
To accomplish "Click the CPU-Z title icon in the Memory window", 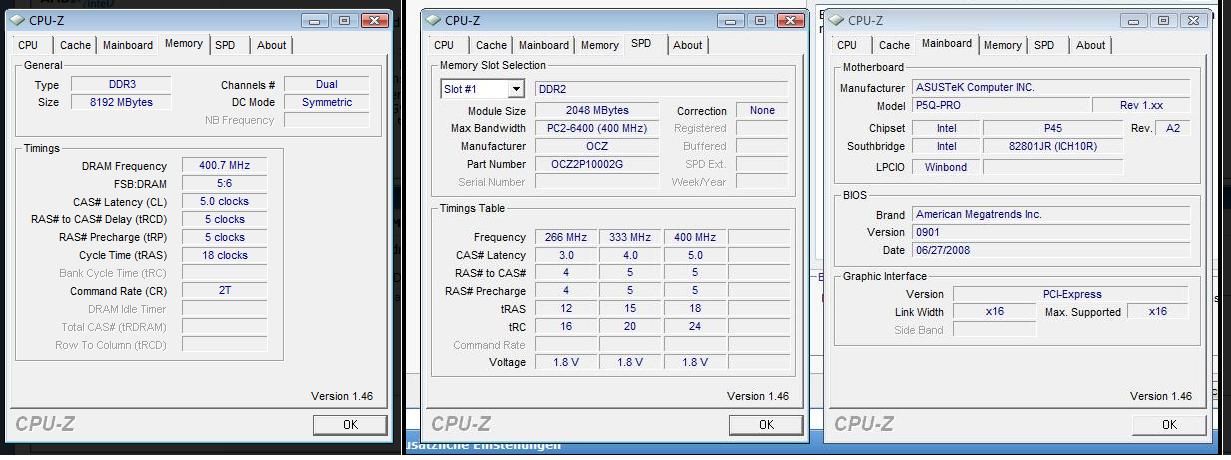I will [17, 20].
